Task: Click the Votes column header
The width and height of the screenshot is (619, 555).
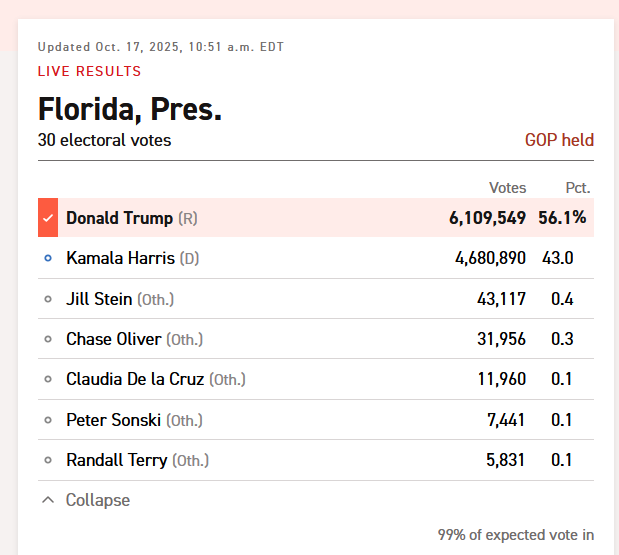Action: pyautogui.click(x=508, y=188)
